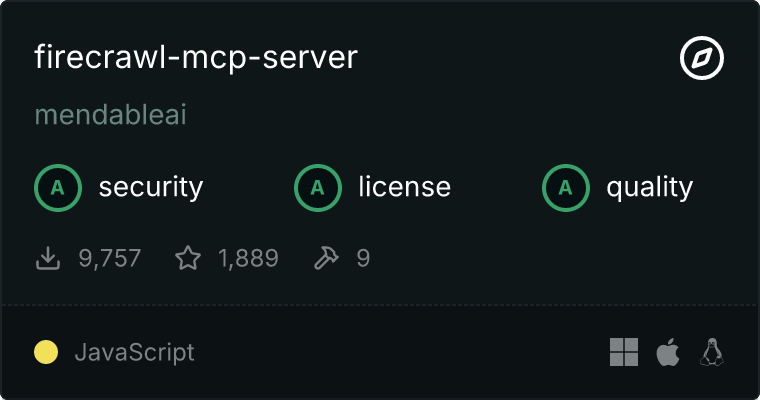This screenshot has width=760, height=400.
Task: Click the security label text
Action: point(151,188)
